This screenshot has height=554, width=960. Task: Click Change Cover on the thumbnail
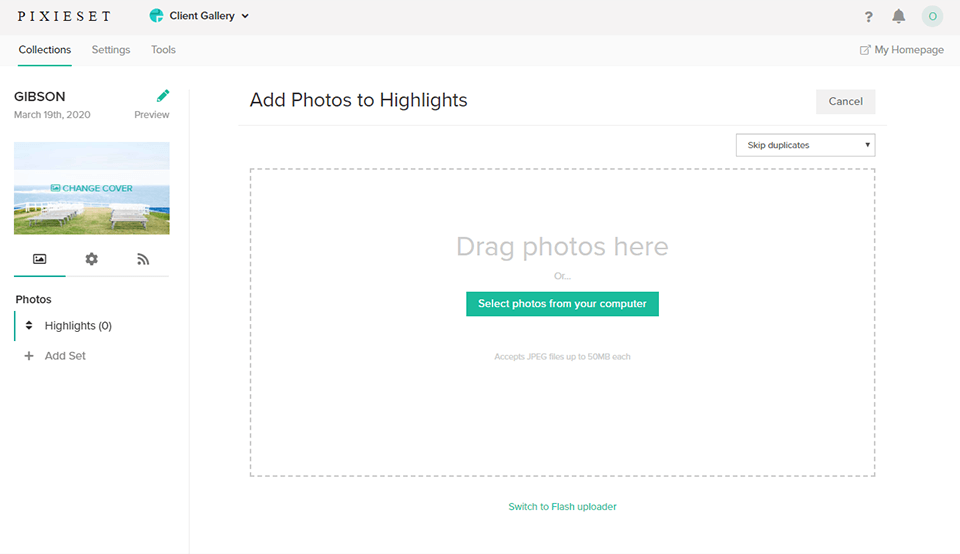tap(92, 188)
